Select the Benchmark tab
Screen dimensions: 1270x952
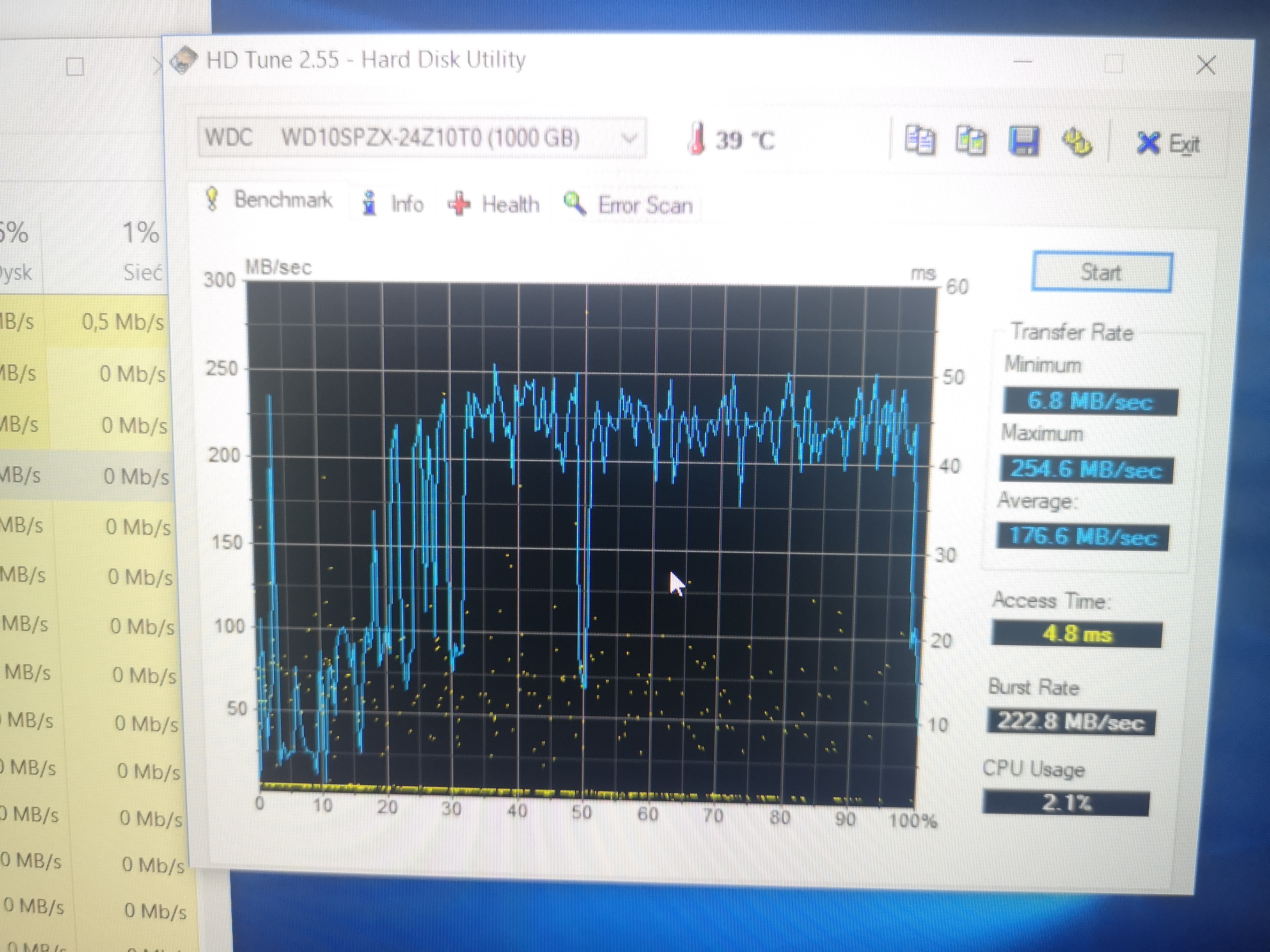(x=268, y=200)
